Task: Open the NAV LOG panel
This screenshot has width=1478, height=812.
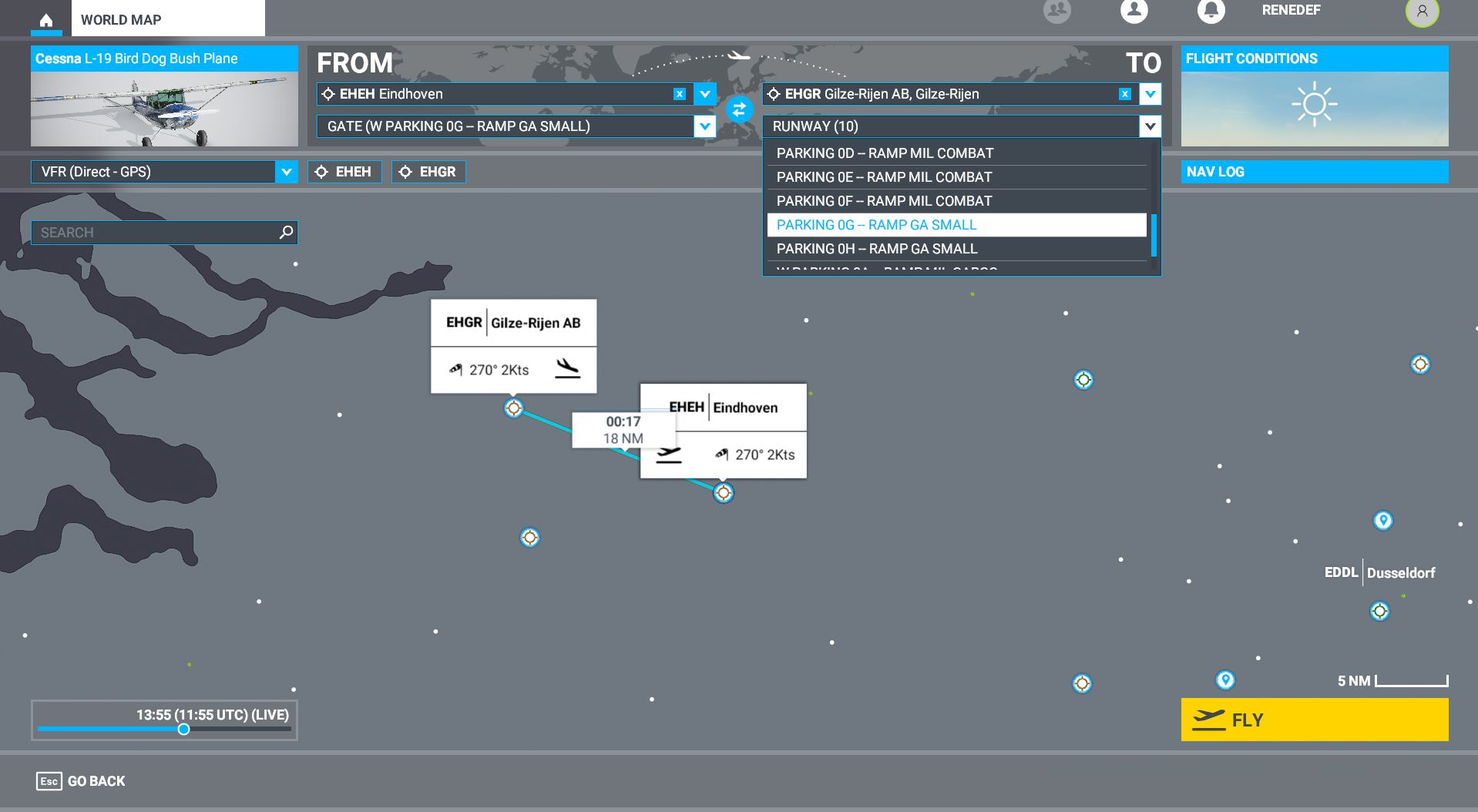Action: click(1315, 172)
